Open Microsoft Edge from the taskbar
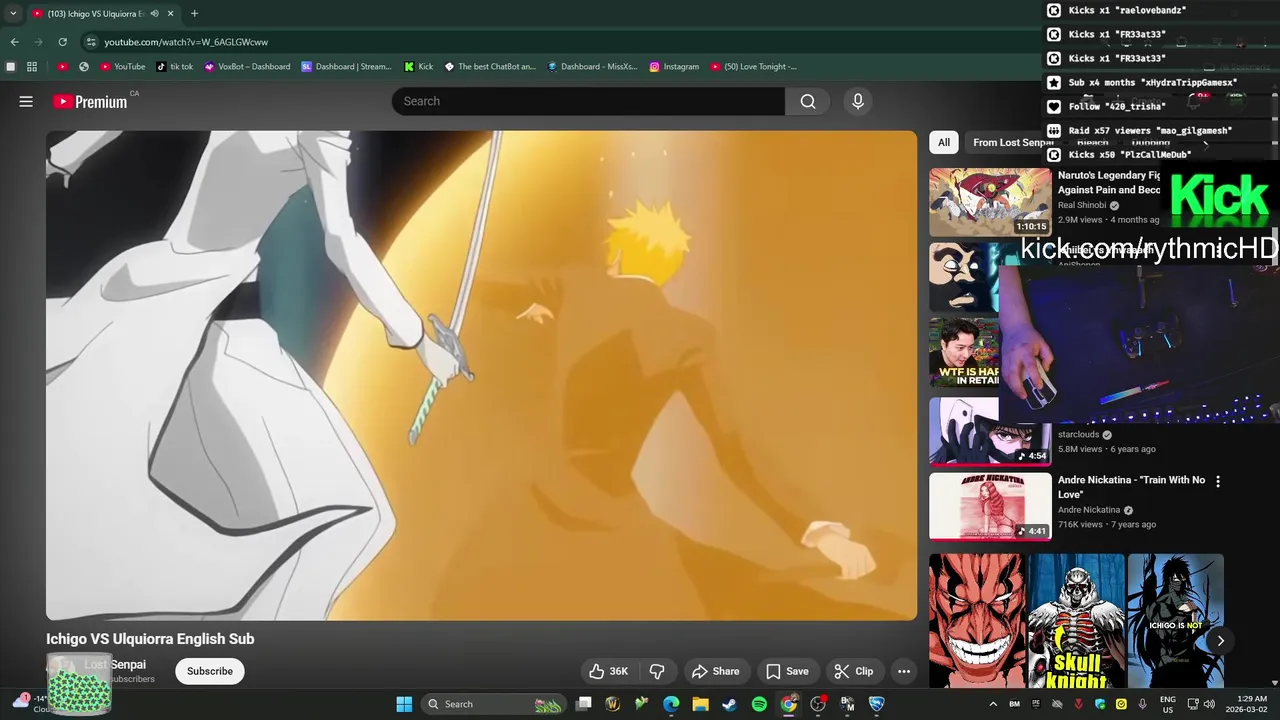This screenshot has height=720, width=1280. [671, 704]
